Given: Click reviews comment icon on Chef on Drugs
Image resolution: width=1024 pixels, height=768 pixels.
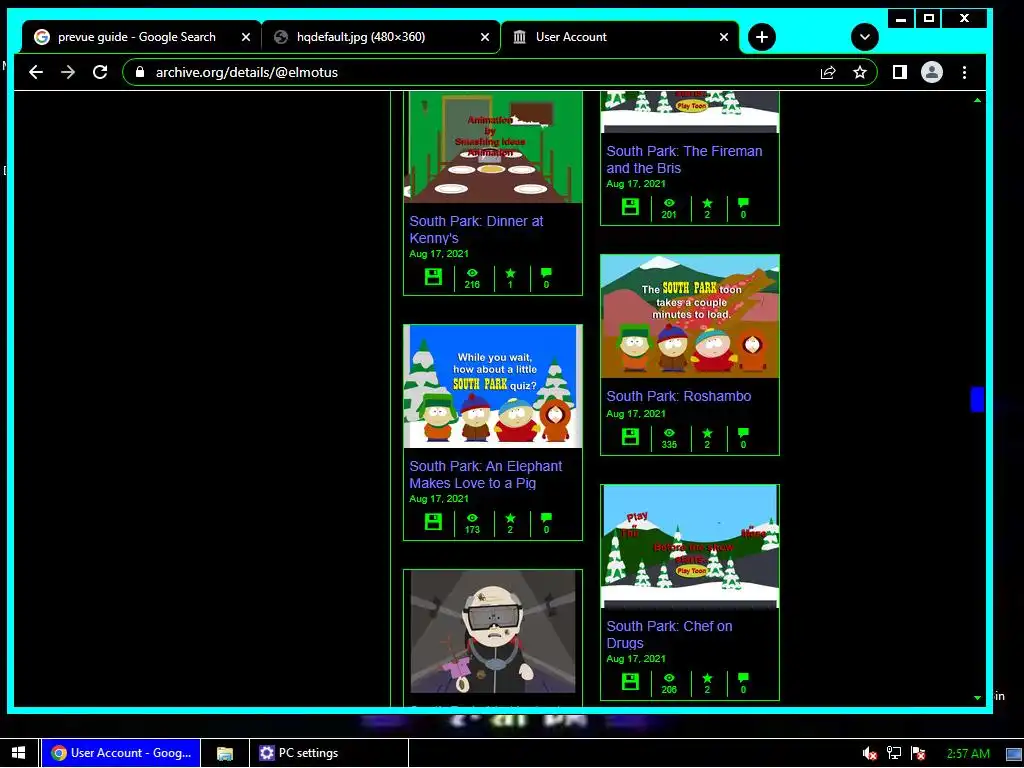Looking at the screenshot, I should (x=743, y=678).
